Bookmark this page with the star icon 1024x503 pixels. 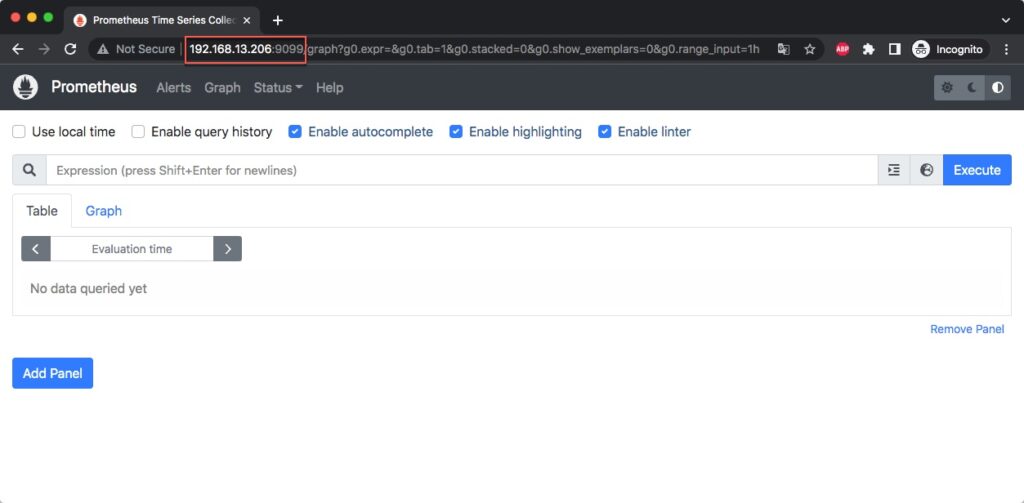(810, 49)
